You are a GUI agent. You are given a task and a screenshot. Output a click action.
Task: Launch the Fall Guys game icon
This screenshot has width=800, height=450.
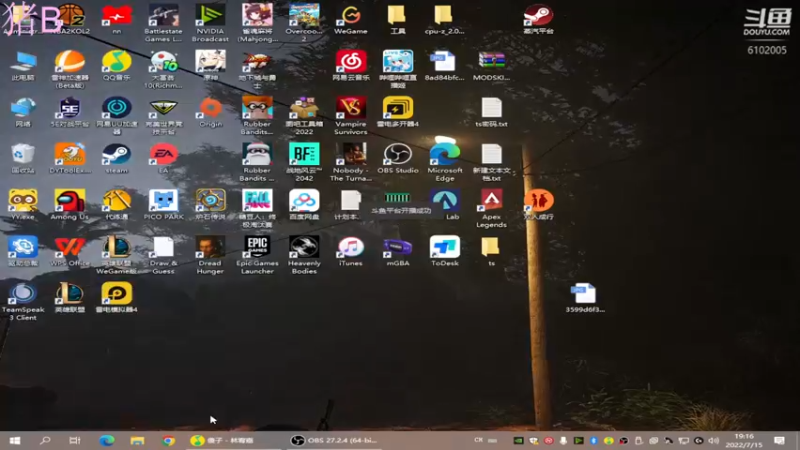tap(257, 208)
